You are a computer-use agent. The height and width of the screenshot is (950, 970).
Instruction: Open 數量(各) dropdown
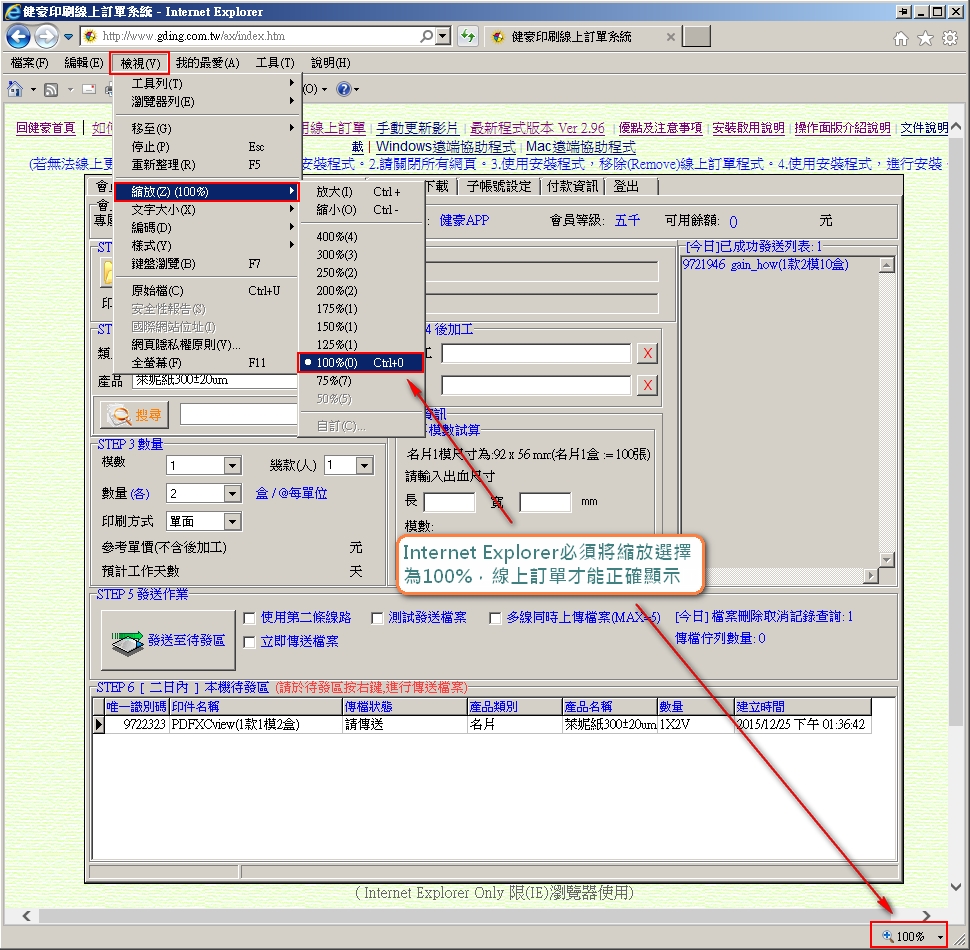(233, 494)
